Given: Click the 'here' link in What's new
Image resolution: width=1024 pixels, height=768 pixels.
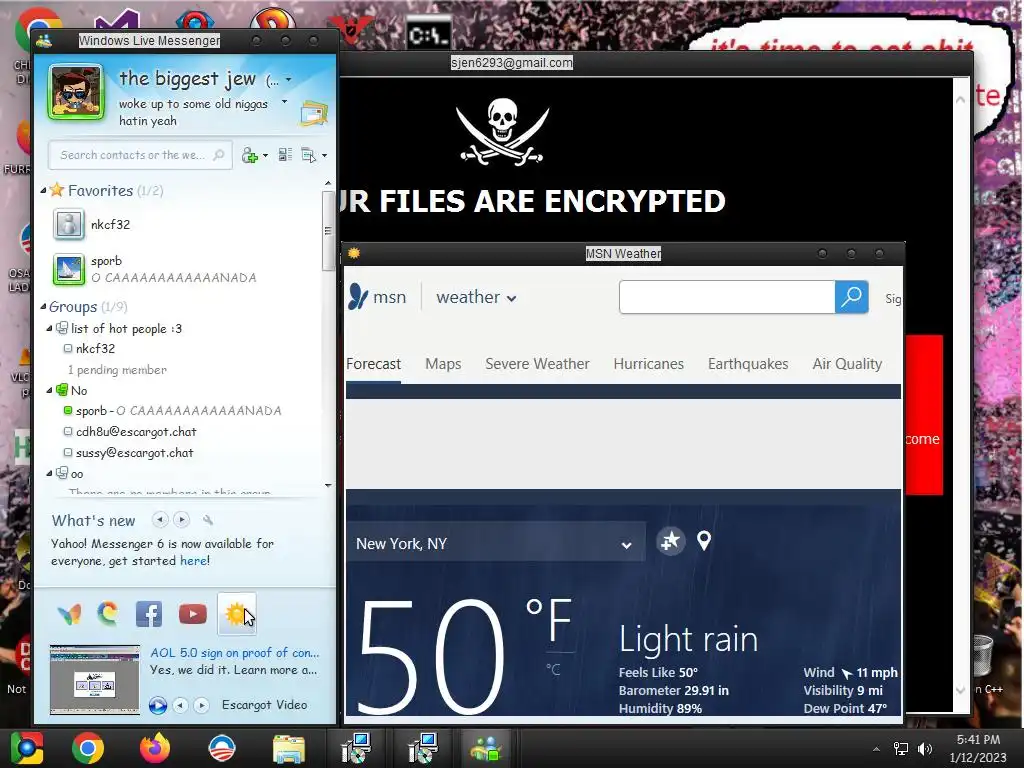Looking at the screenshot, I should (x=194, y=560).
